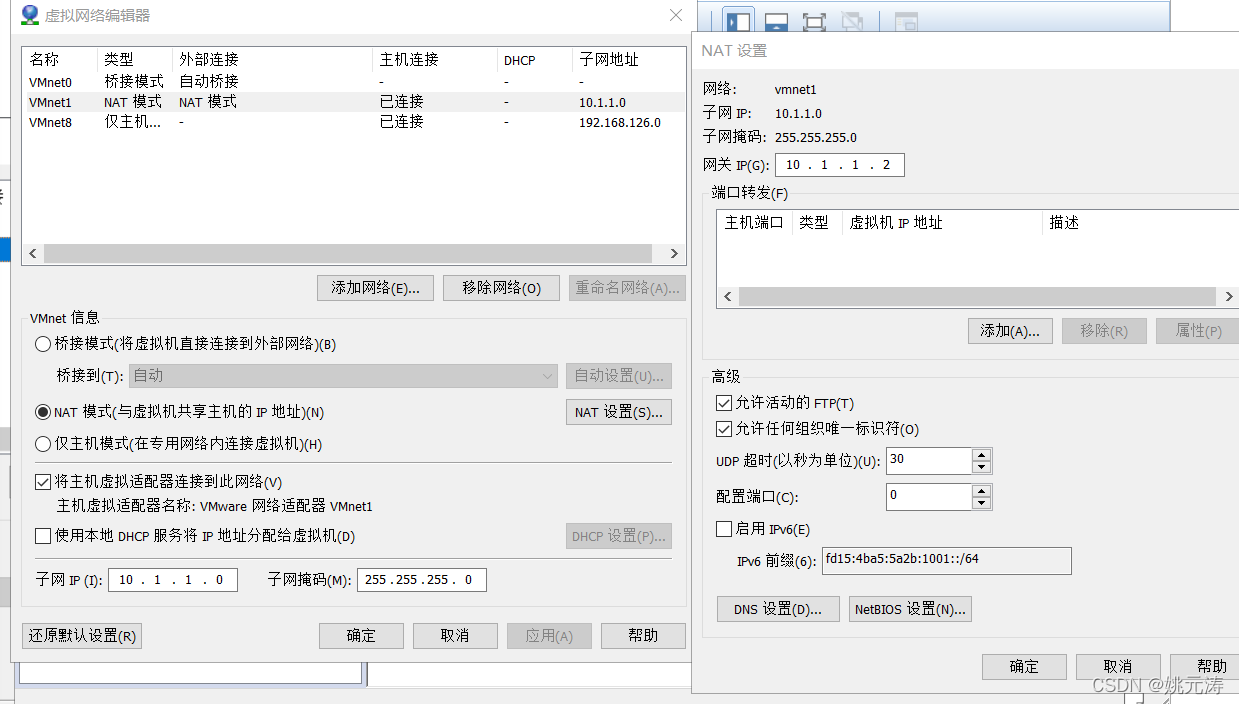Click the 子网地址 column header
The height and width of the screenshot is (704, 1239).
(629, 60)
